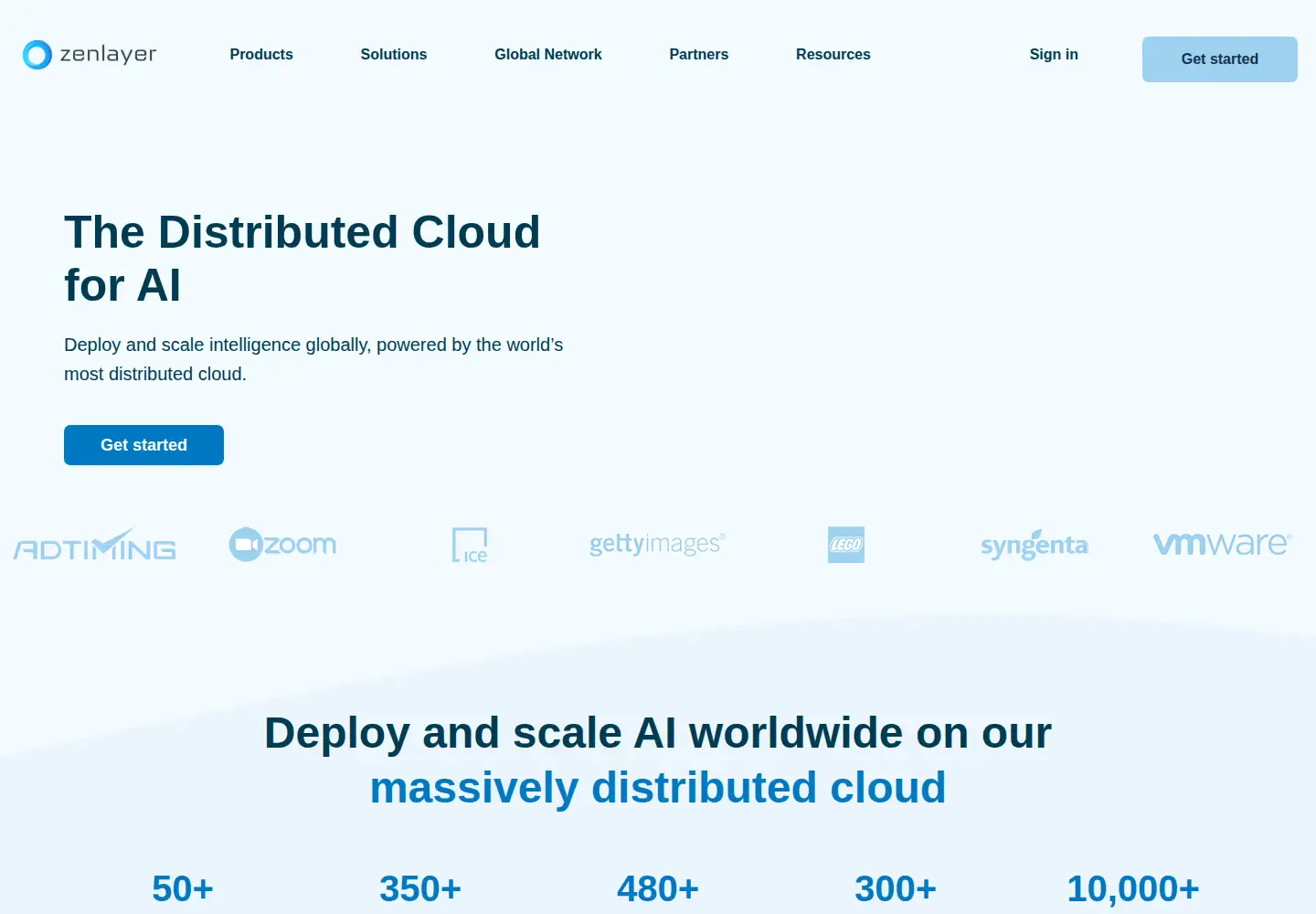Open the Products menu
Image resolution: width=1316 pixels, height=914 pixels.
tap(261, 55)
